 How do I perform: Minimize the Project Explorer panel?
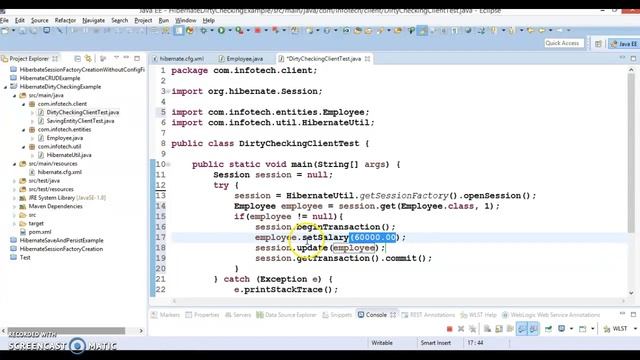pos(127,58)
